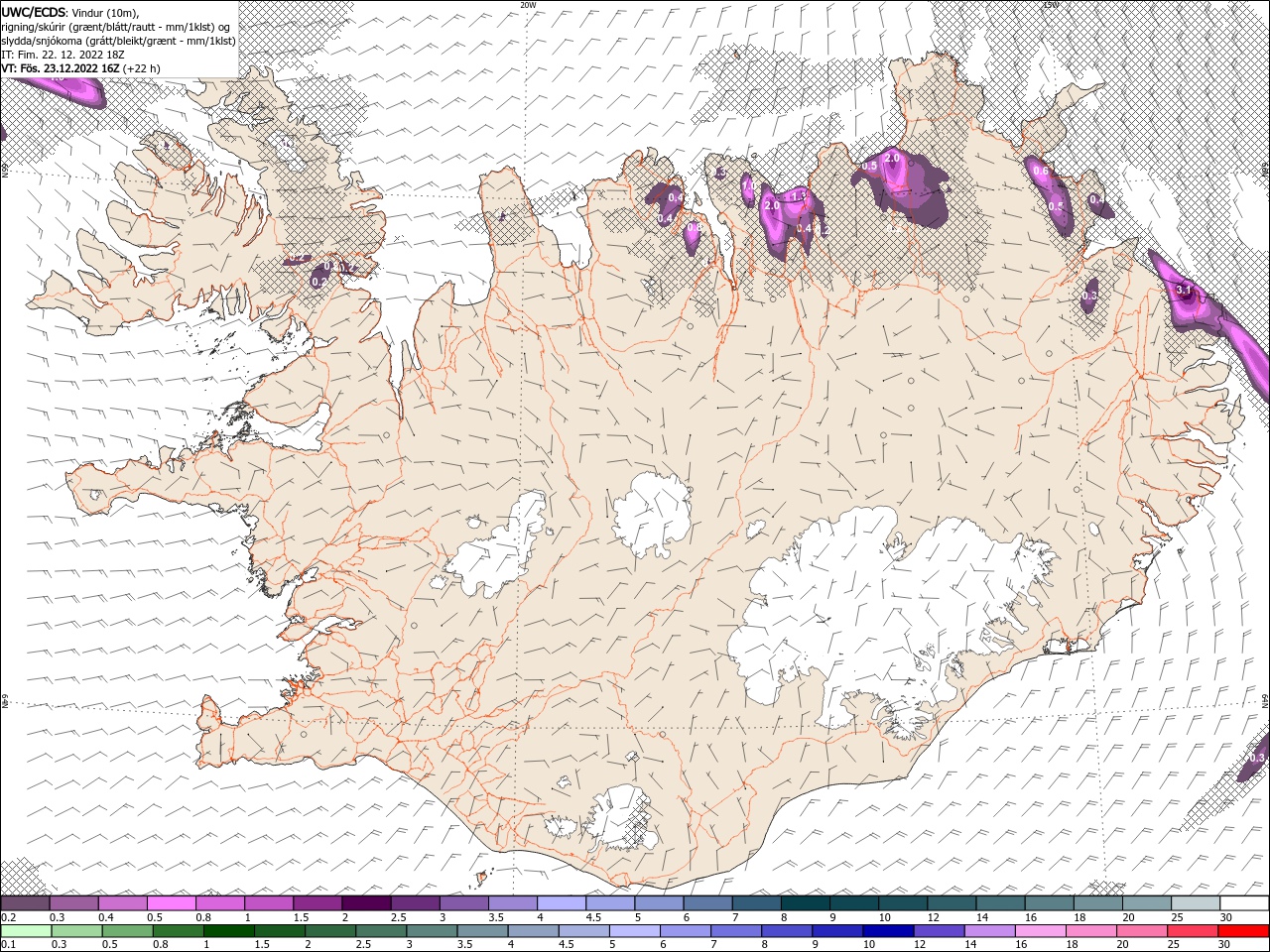Pick the crimson 25 rain swatch
The width and height of the screenshot is (1270, 952).
click(1194, 931)
